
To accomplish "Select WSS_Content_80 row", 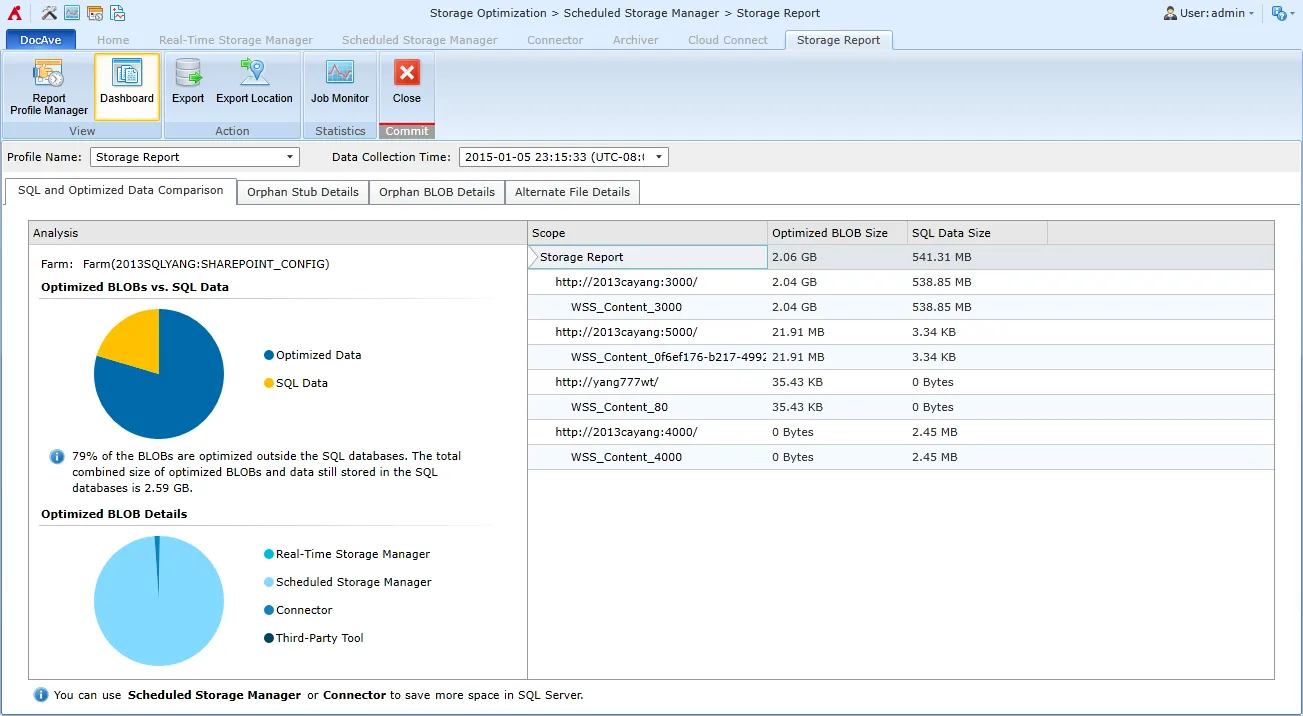I will (x=901, y=407).
